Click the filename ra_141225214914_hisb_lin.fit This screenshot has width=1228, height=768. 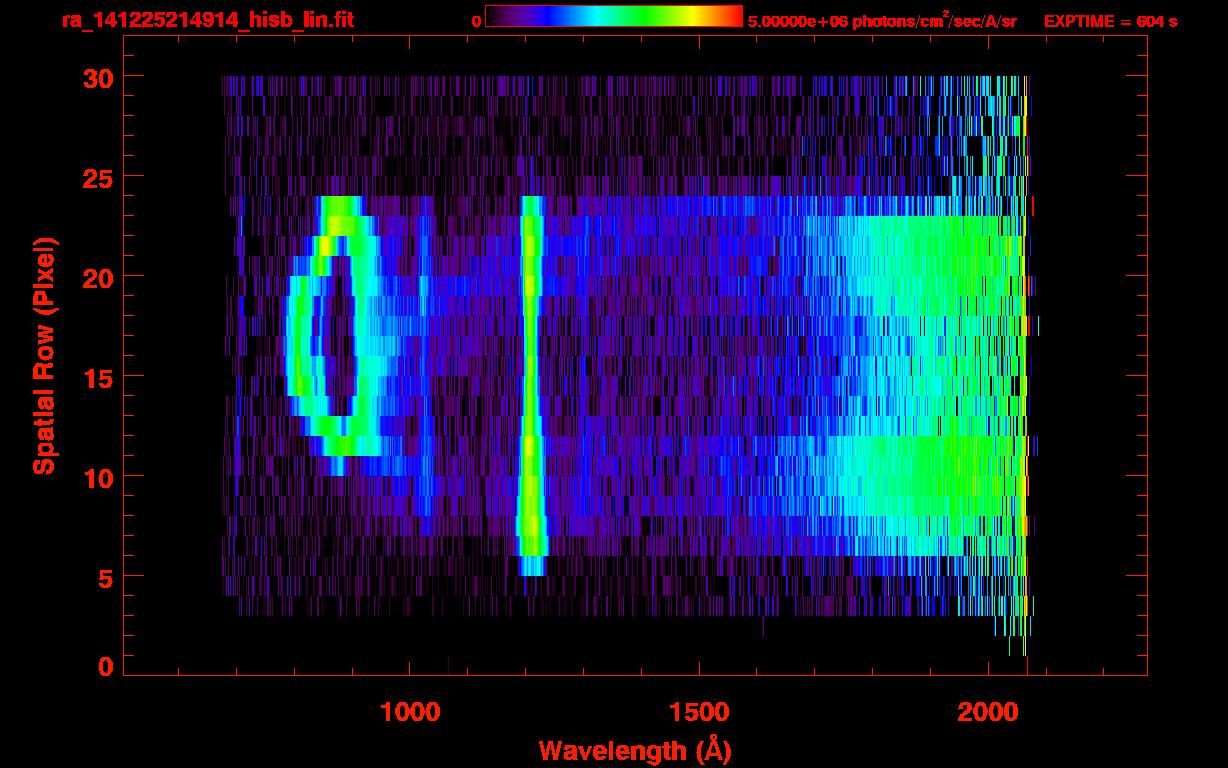(x=207, y=20)
